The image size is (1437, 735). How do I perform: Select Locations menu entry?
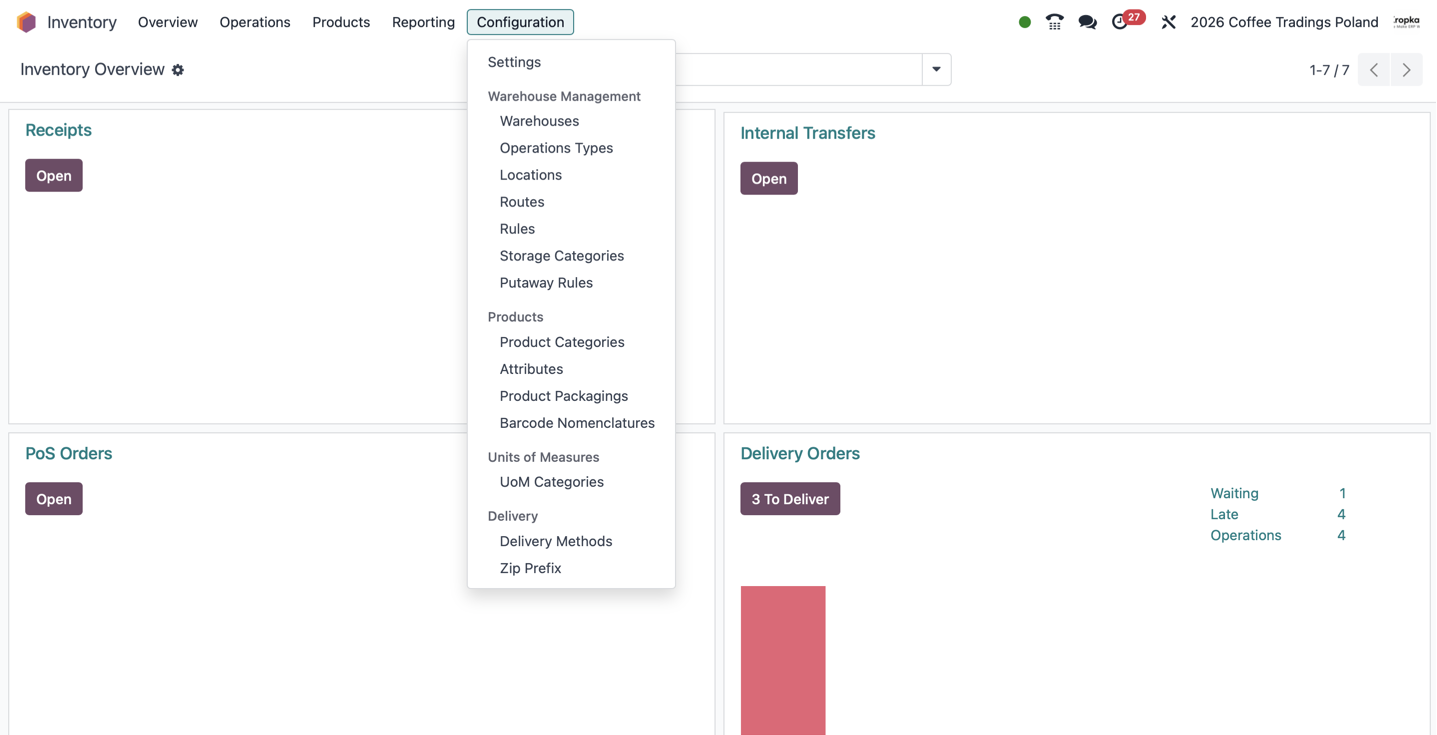571,175
